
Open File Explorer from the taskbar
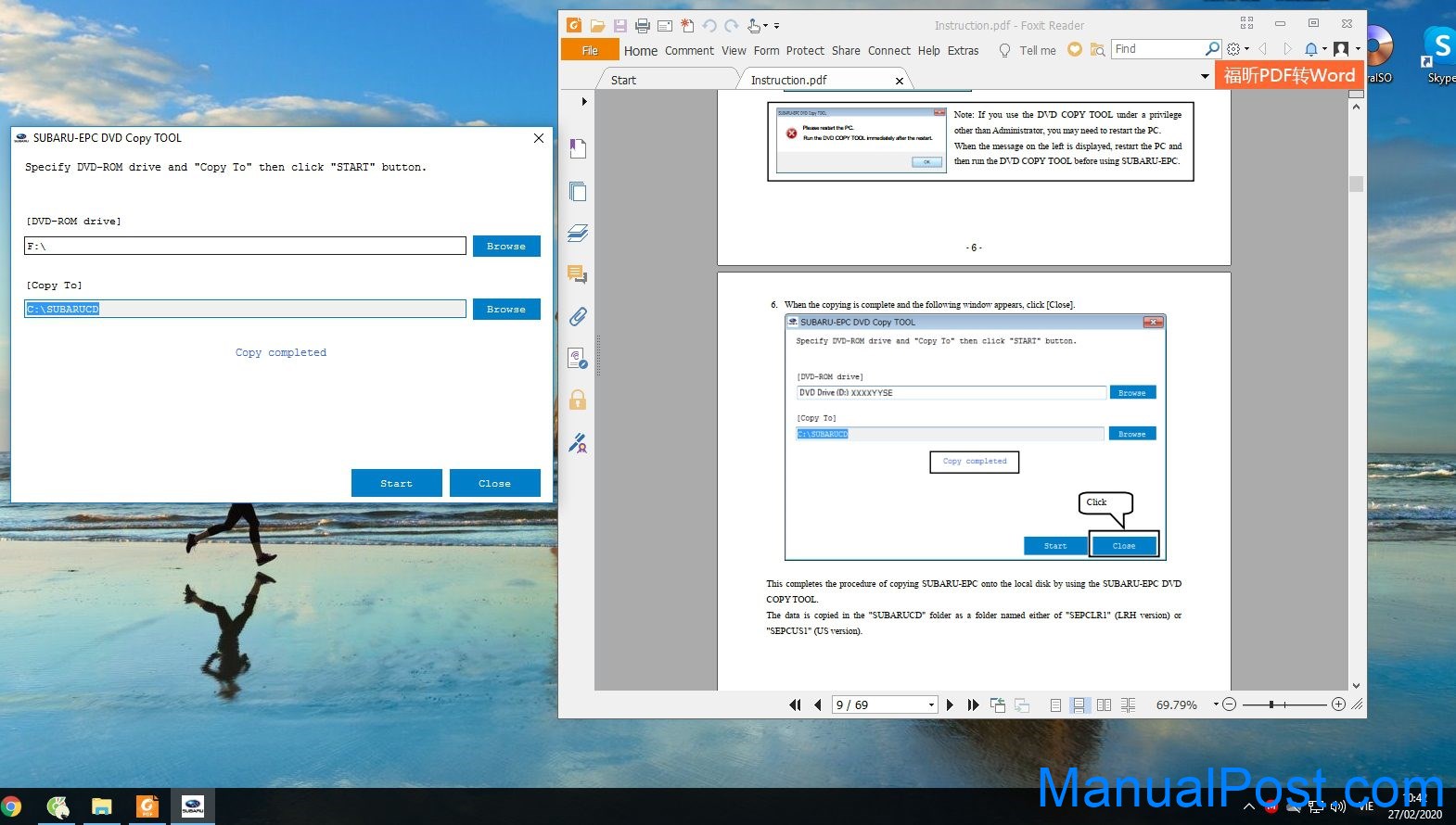(102, 806)
